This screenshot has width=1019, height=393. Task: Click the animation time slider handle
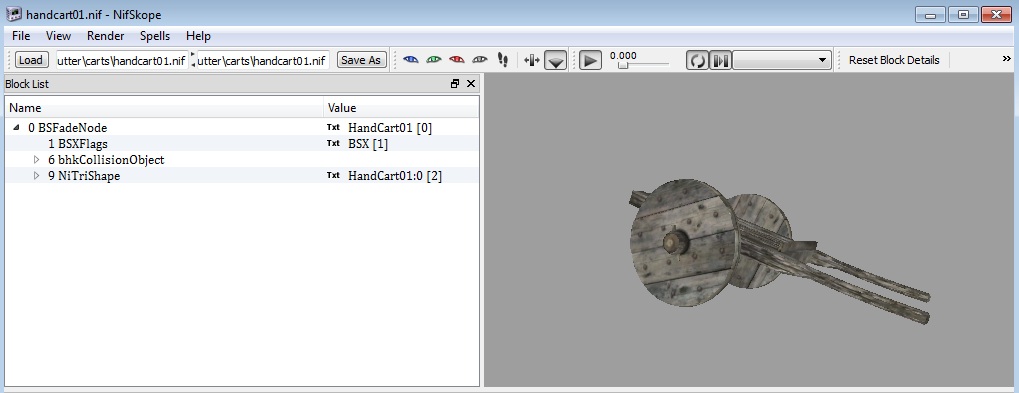coord(623,65)
